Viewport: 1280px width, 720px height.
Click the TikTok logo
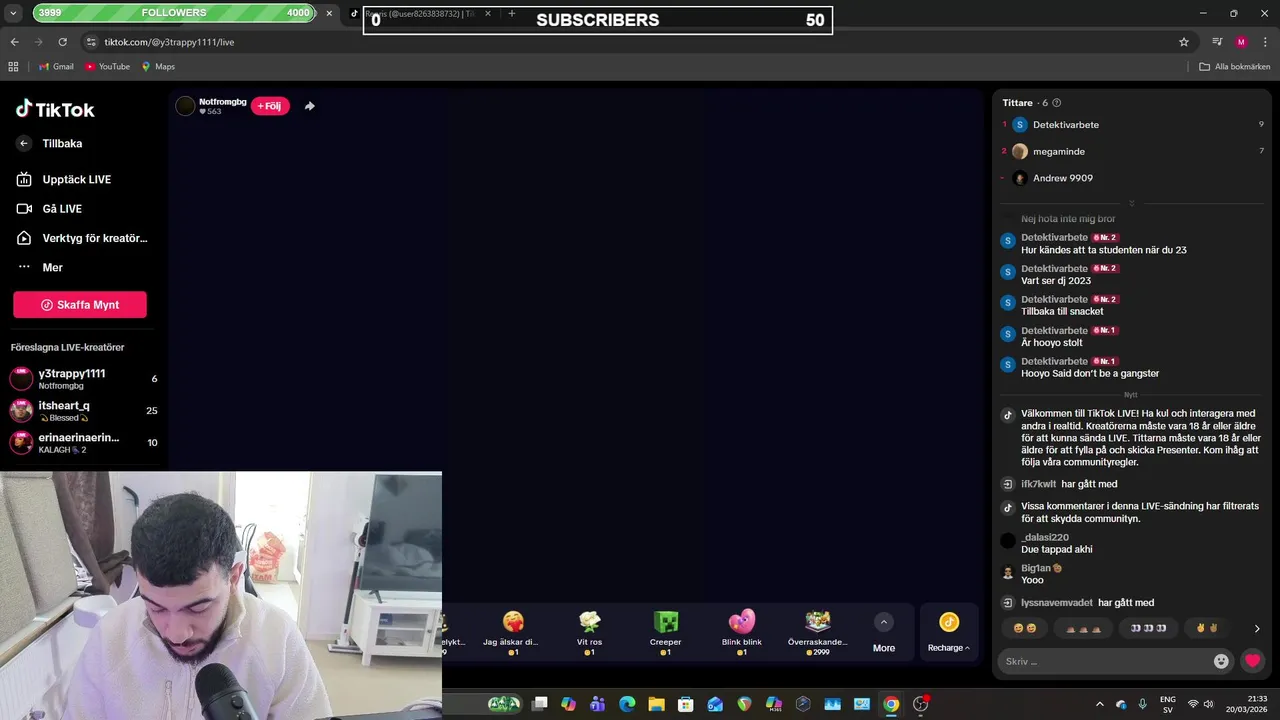(x=55, y=109)
